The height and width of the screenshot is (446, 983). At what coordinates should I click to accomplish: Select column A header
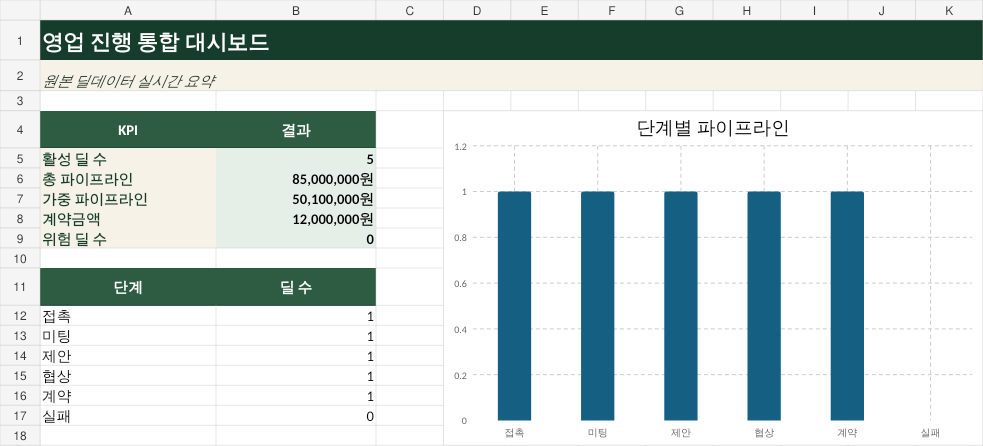pyautogui.click(x=128, y=10)
